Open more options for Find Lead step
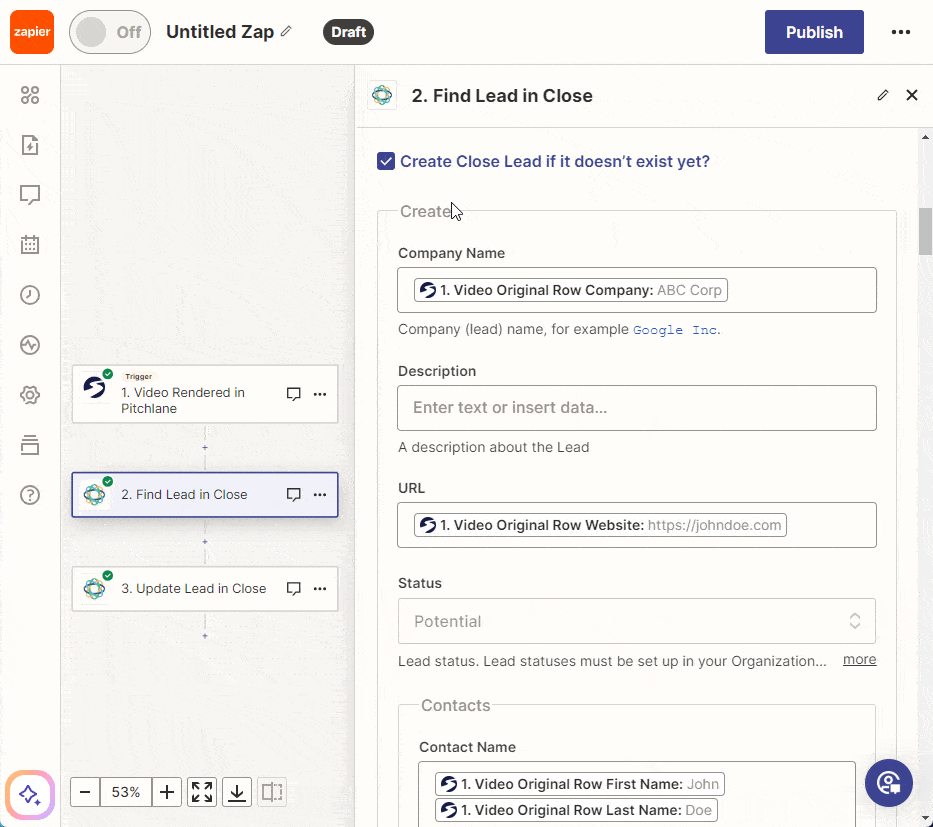This screenshot has height=827, width=933. click(x=320, y=494)
